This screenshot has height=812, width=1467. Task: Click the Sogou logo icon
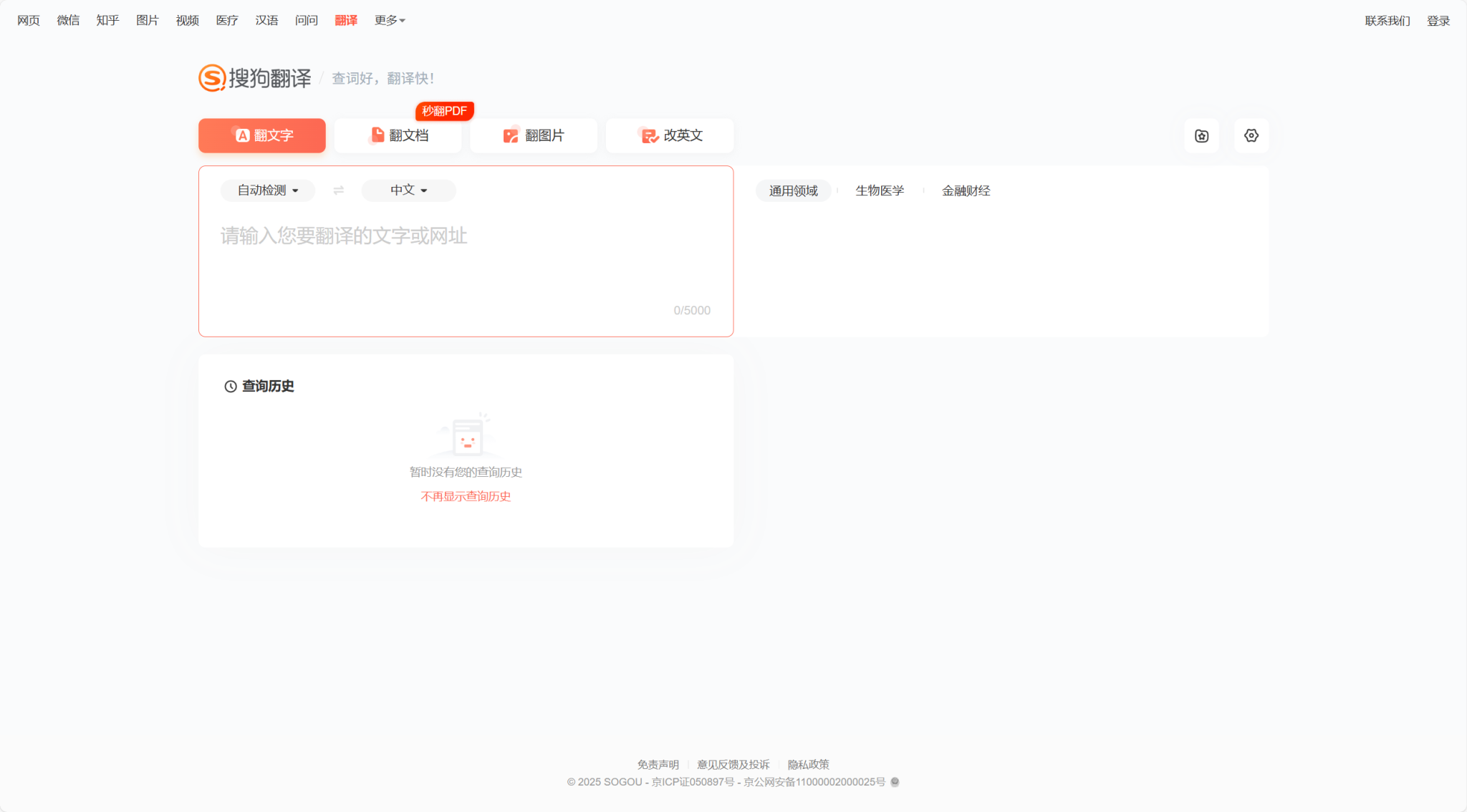point(212,78)
